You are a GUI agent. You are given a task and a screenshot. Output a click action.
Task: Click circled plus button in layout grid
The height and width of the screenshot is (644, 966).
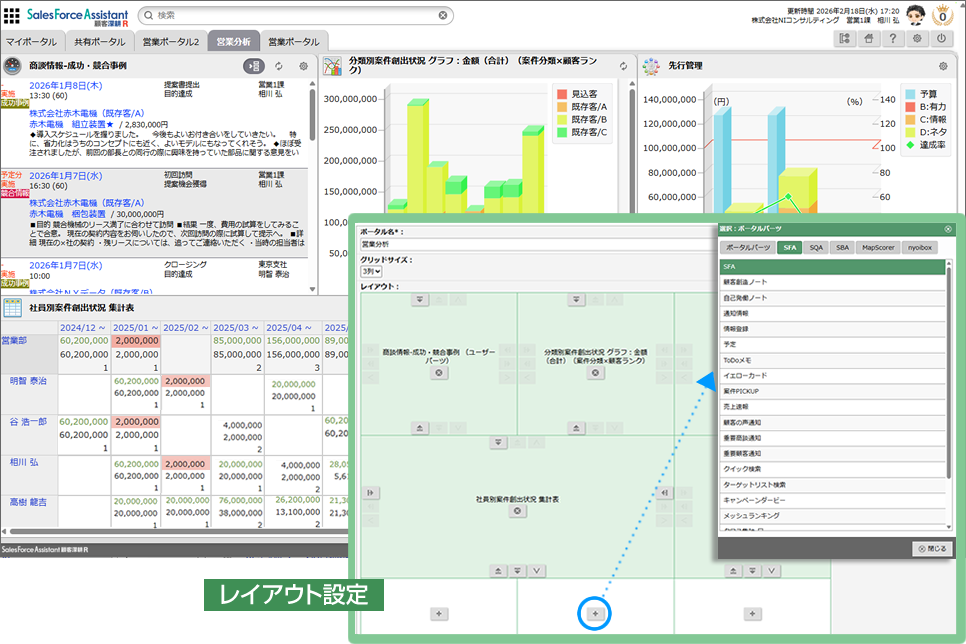click(595, 612)
